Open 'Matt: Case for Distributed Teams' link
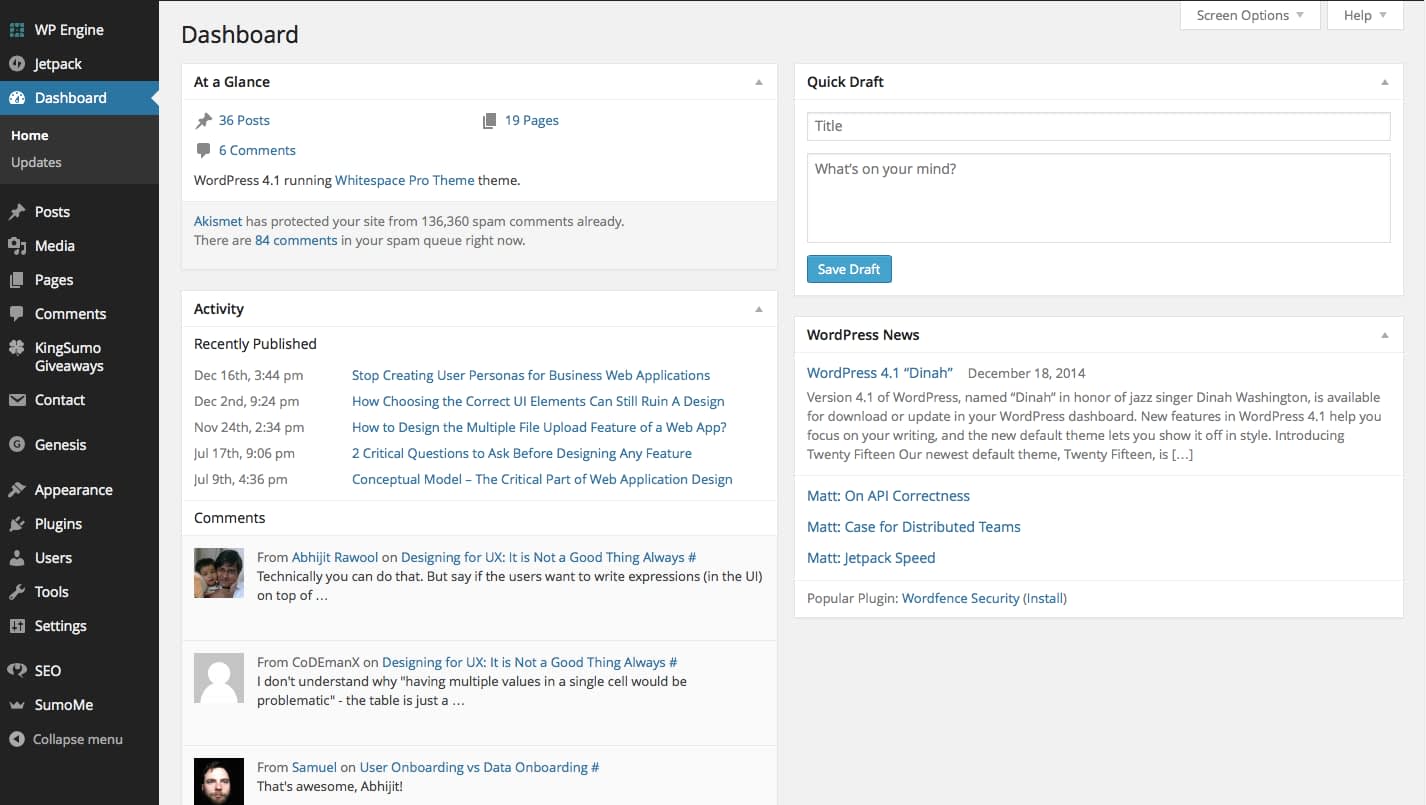1426x805 pixels. pyautogui.click(x=914, y=527)
